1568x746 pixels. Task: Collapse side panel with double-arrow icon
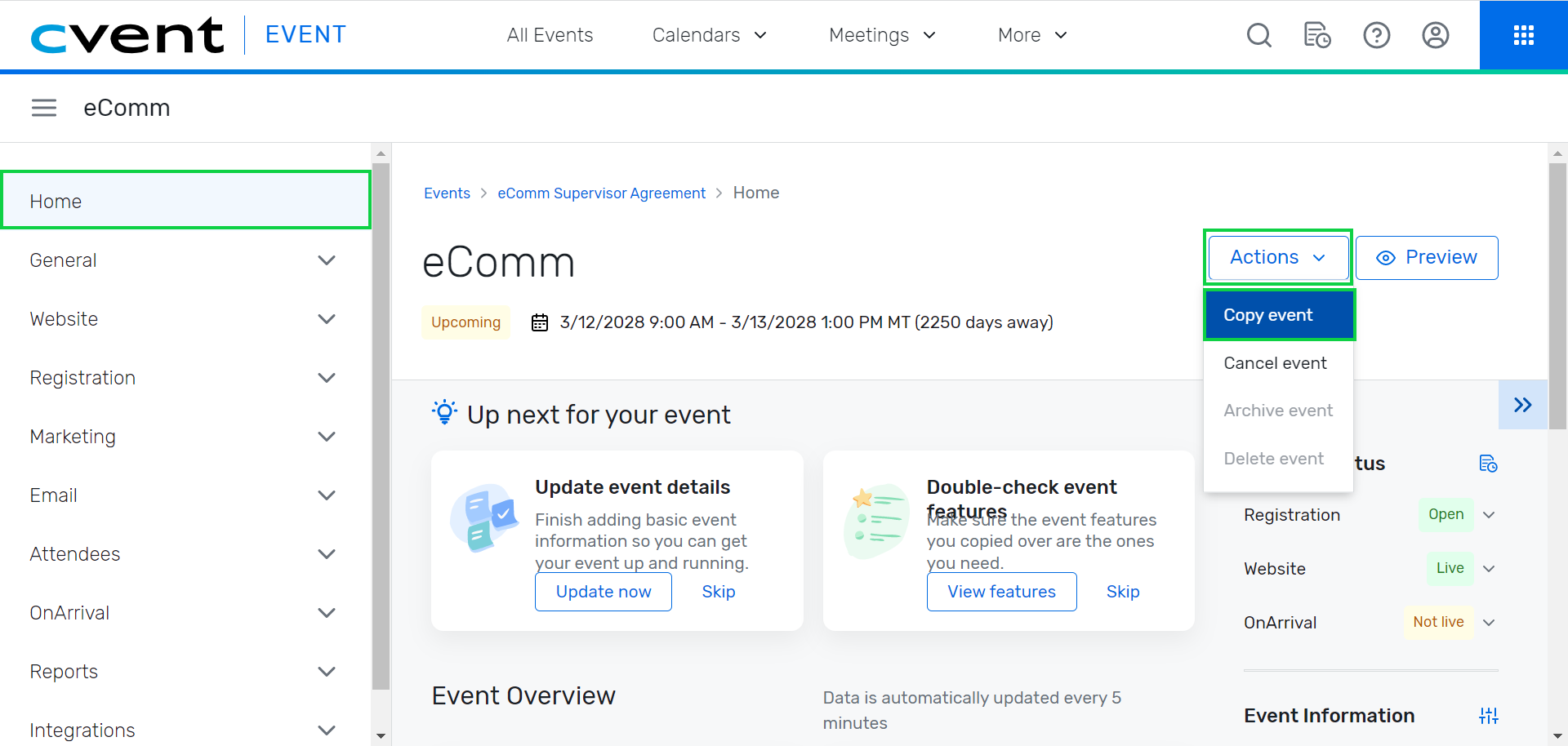click(1522, 405)
